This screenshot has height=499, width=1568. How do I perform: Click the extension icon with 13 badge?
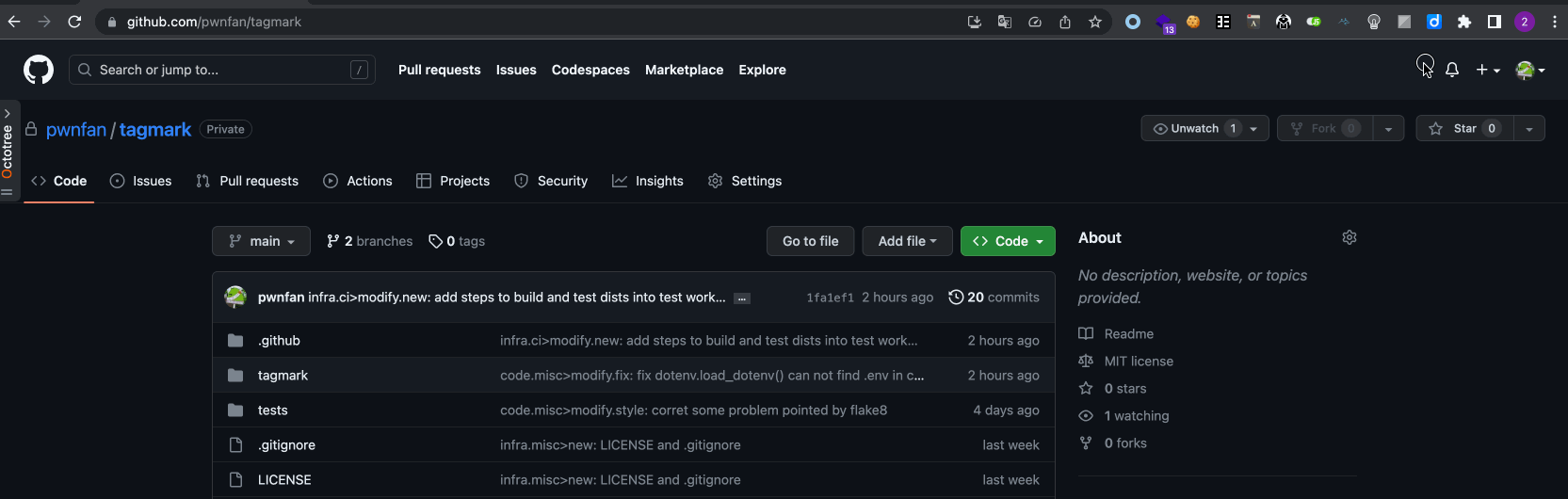click(1165, 24)
